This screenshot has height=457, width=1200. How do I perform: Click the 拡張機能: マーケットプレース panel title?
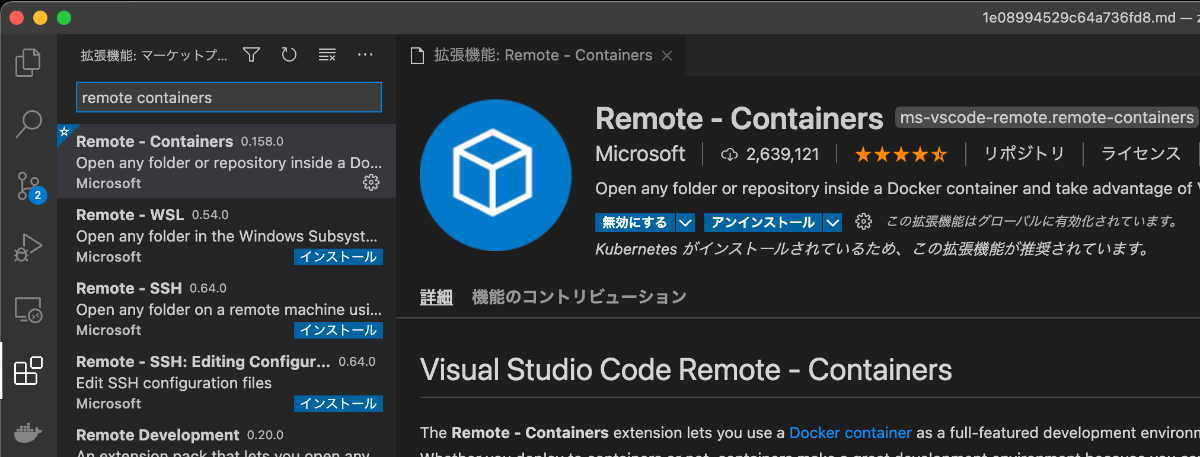pyautogui.click(x=154, y=55)
